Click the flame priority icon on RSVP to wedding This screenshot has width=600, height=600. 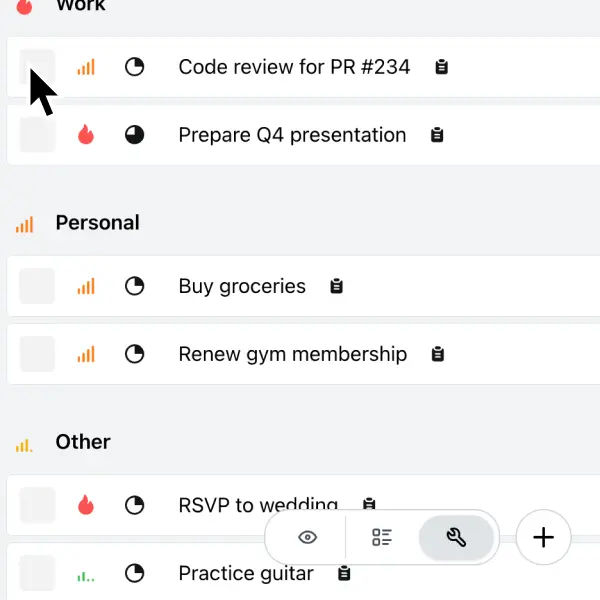(86, 505)
